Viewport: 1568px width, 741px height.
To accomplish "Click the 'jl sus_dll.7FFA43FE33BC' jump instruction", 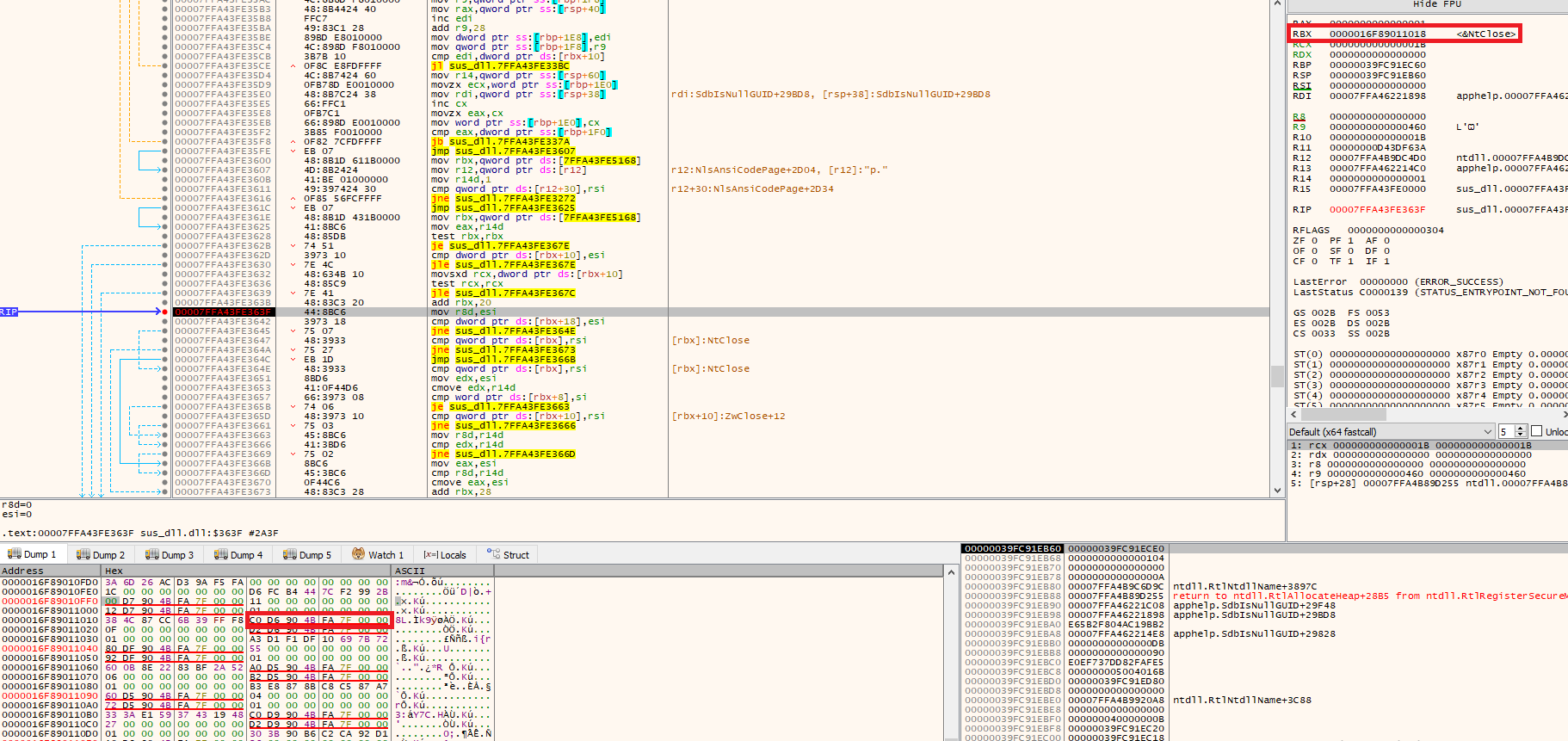I will [x=500, y=65].
